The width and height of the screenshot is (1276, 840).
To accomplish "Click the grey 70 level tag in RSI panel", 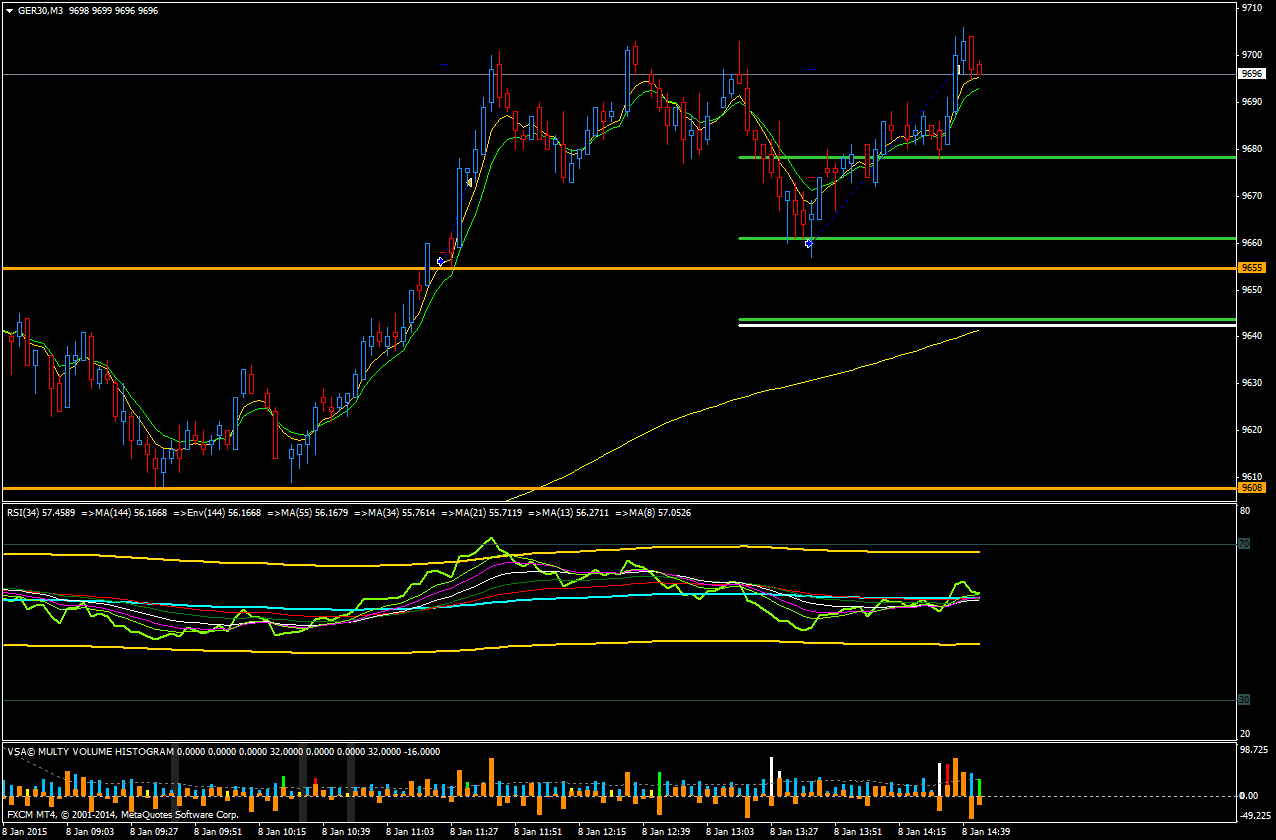I will click(1244, 544).
